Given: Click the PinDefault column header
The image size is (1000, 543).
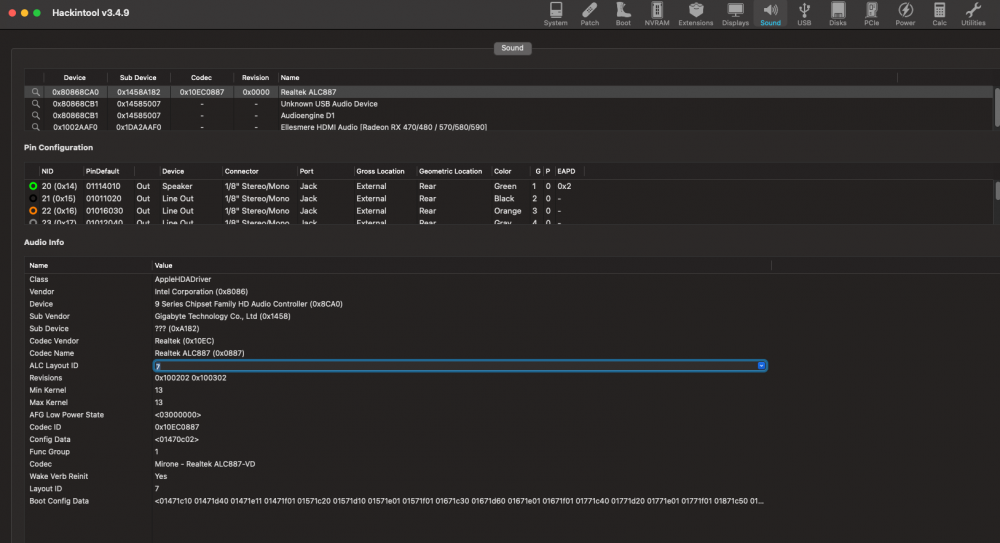Looking at the screenshot, I should pyautogui.click(x=103, y=172).
